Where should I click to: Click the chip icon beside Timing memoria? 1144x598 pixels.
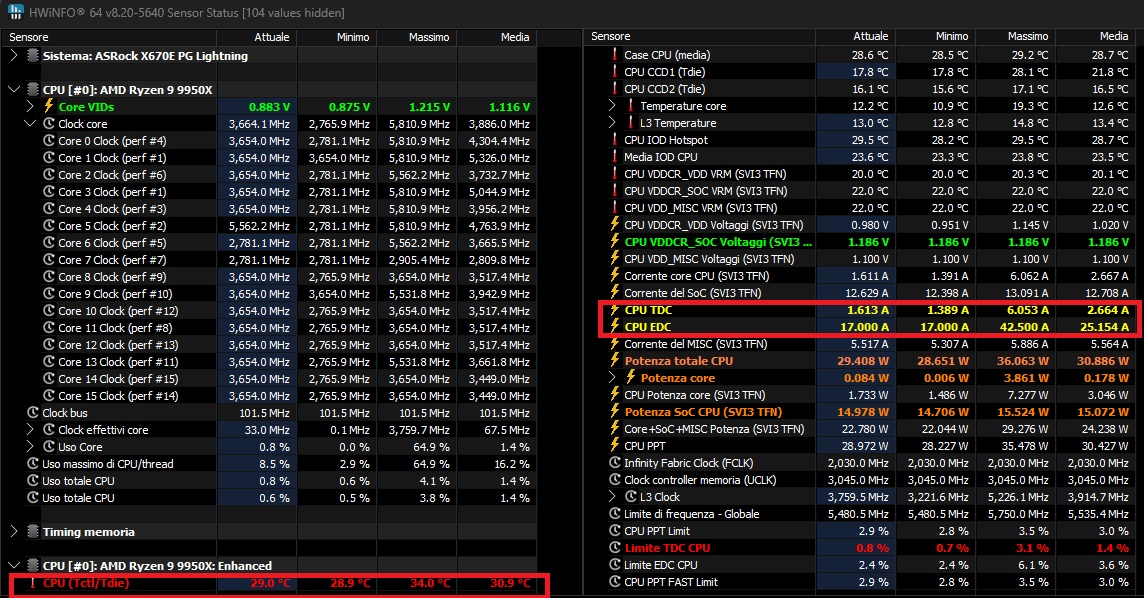click(33, 532)
